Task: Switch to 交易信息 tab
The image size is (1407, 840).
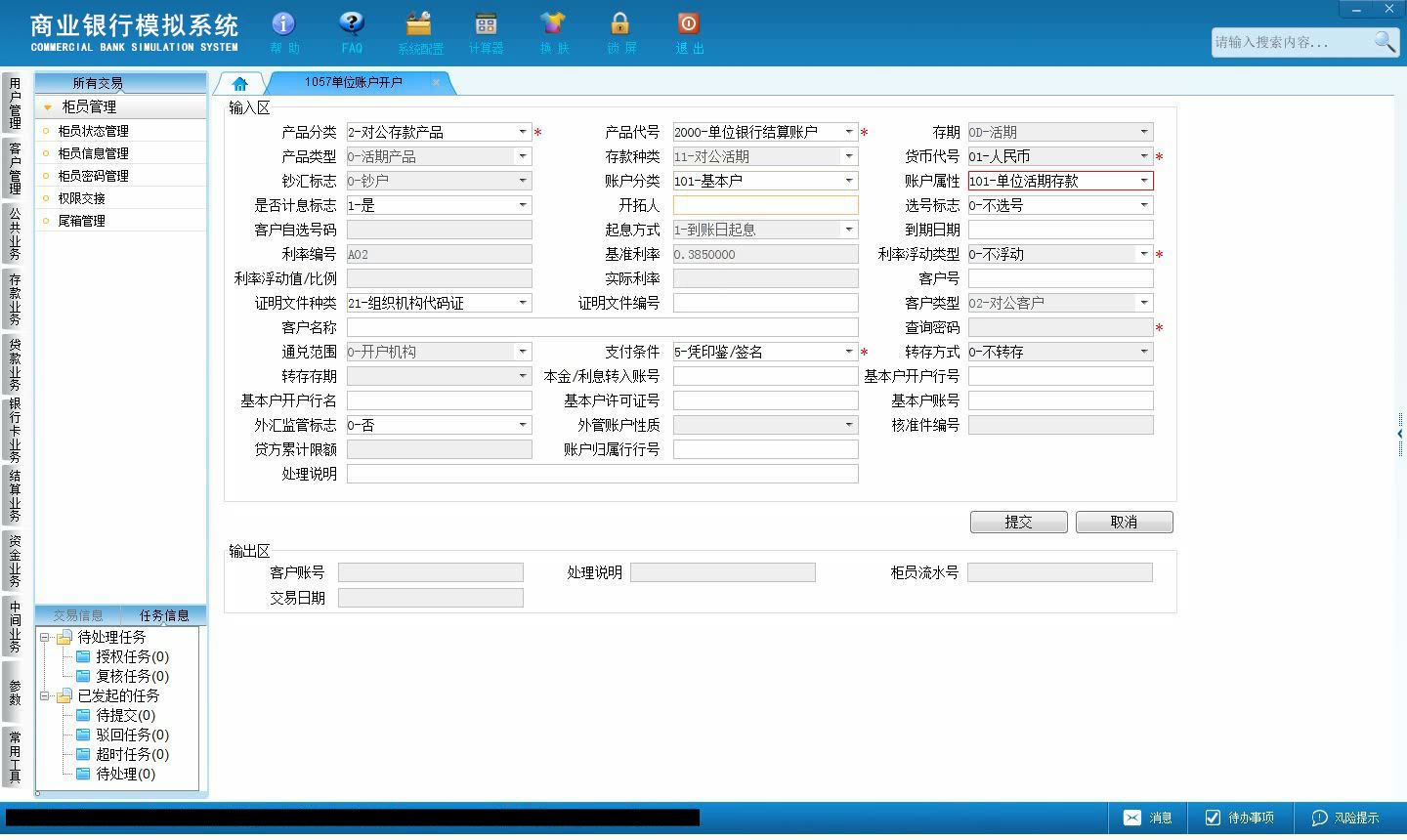Action: click(x=78, y=615)
